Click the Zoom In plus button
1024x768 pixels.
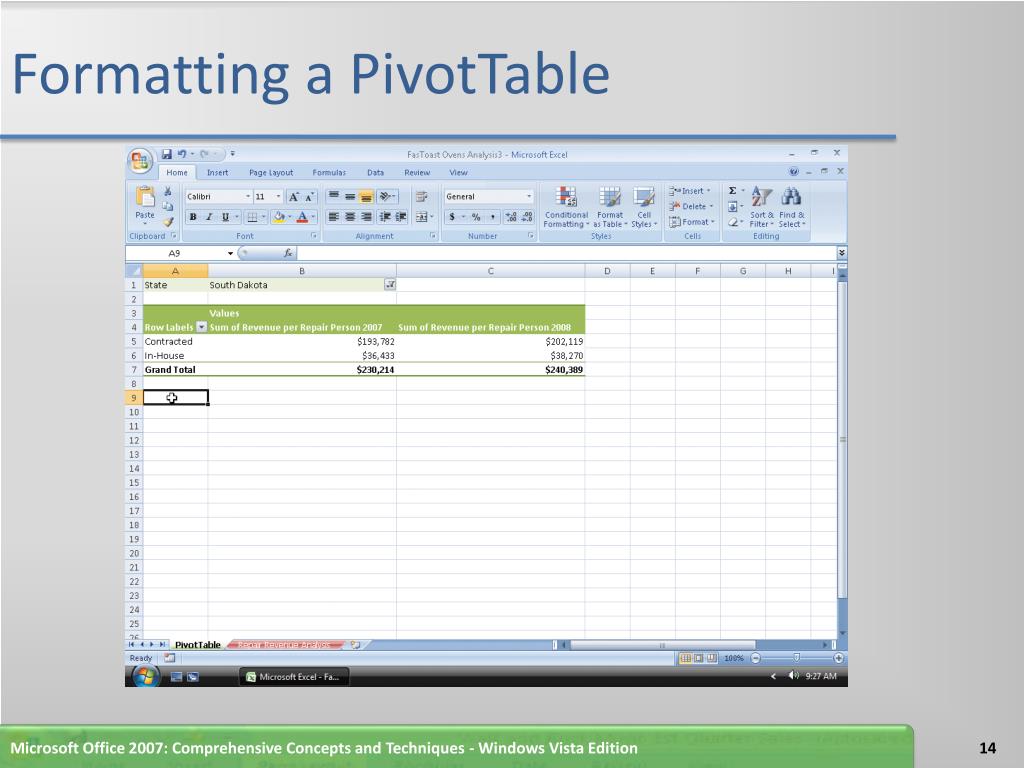click(x=839, y=658)
